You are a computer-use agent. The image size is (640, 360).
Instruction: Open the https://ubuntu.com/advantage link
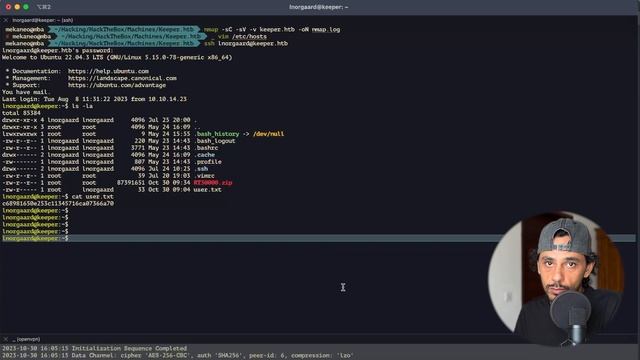coord(117,85)
